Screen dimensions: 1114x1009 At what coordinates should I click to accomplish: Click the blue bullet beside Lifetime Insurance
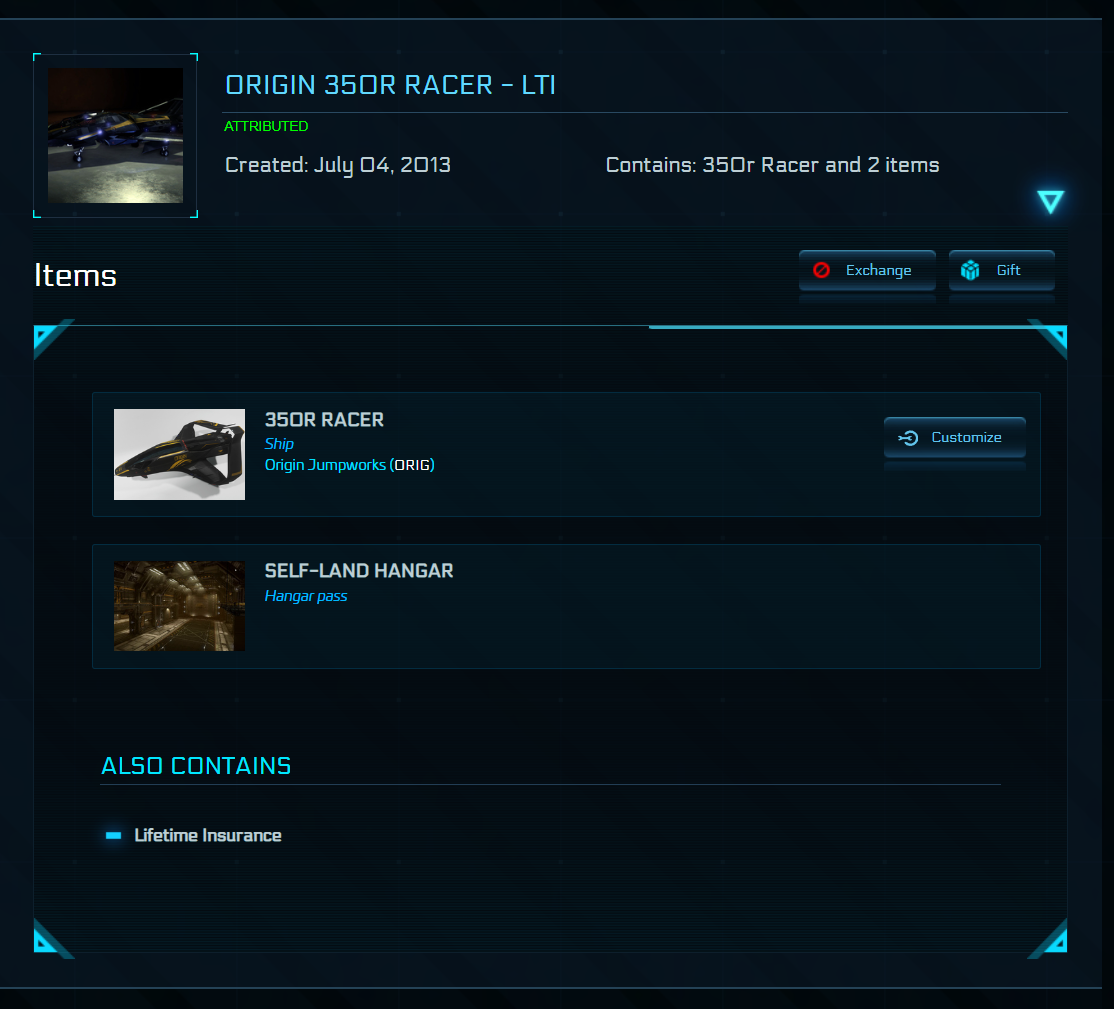coord(114,835)
